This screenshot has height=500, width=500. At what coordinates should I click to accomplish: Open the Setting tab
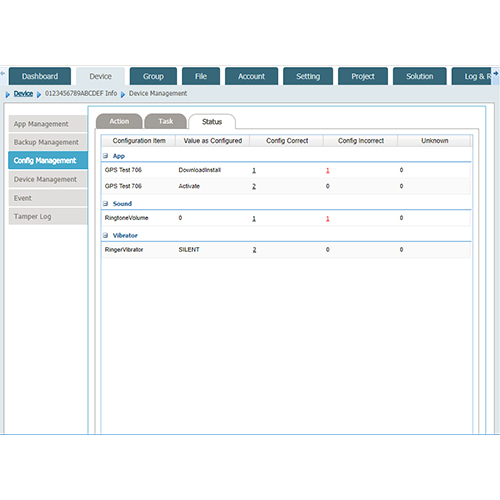[x=308, y=76]
